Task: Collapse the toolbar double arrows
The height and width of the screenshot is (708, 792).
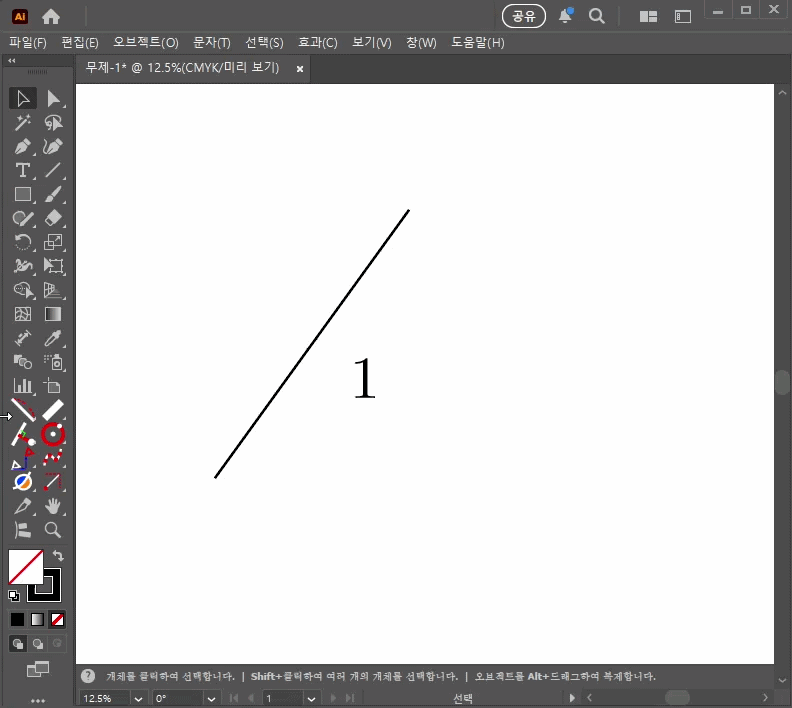Action: tap(12, 61)
